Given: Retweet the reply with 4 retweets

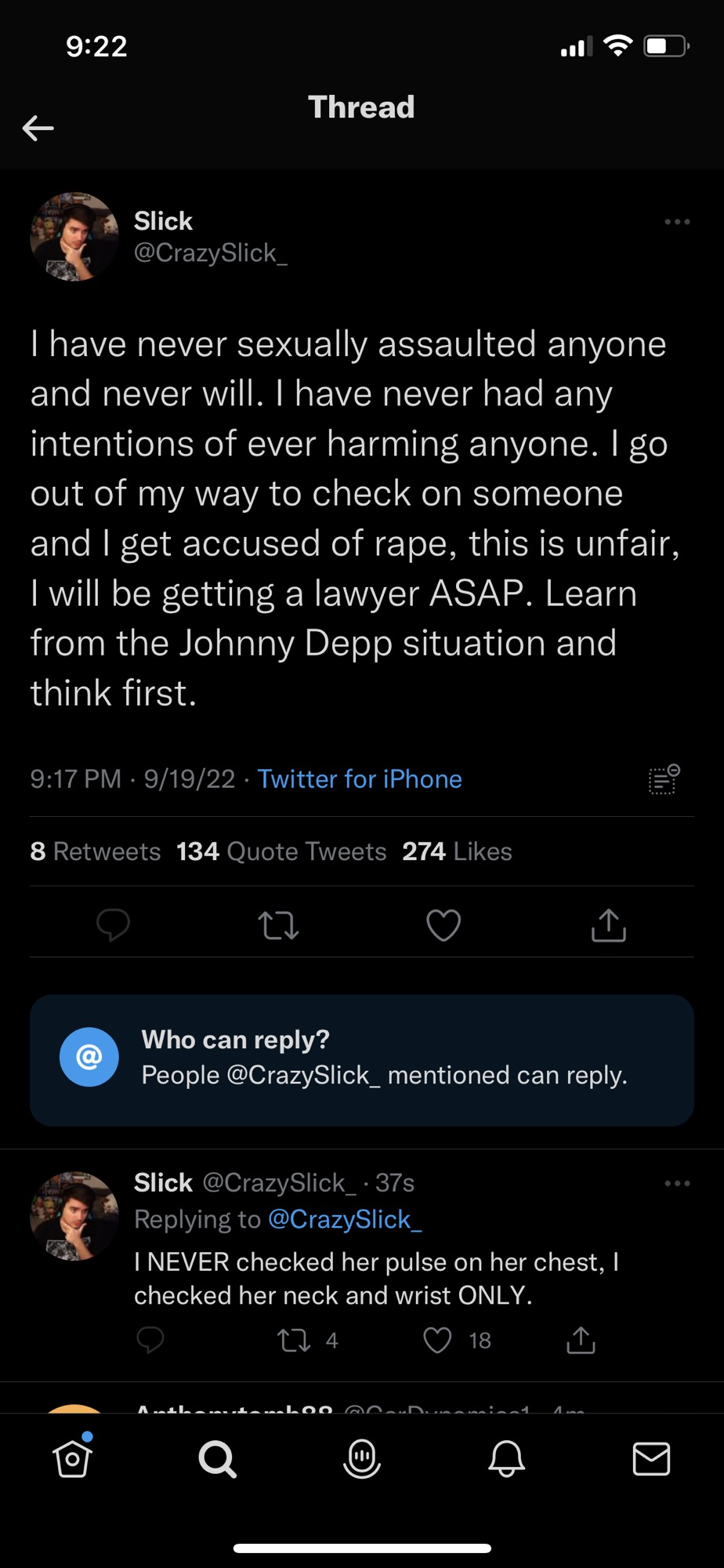Looking at the screenshot, I should tap(295, 1341).
